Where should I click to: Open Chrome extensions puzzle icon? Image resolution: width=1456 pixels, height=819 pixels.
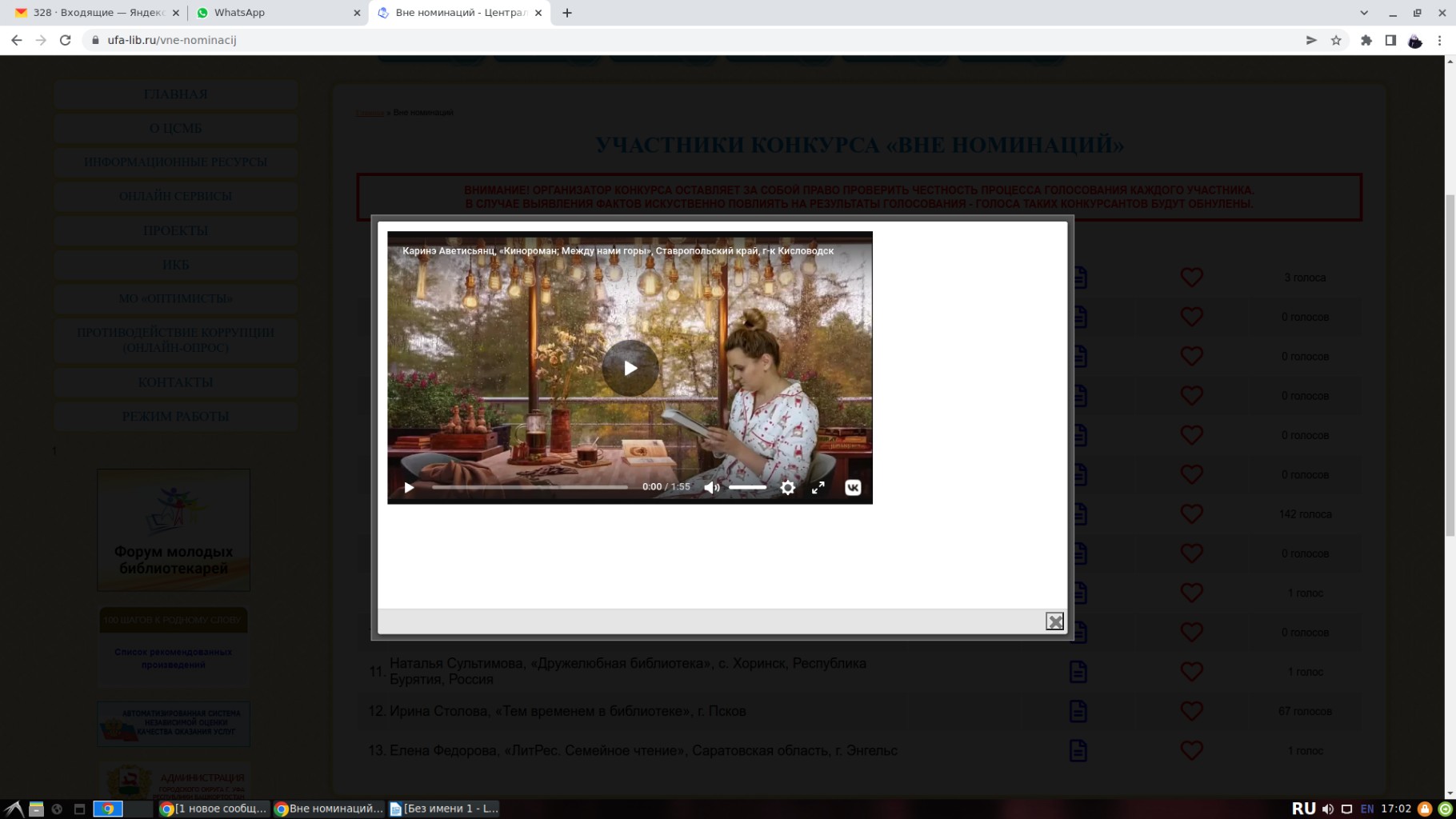click(1366, 40)
